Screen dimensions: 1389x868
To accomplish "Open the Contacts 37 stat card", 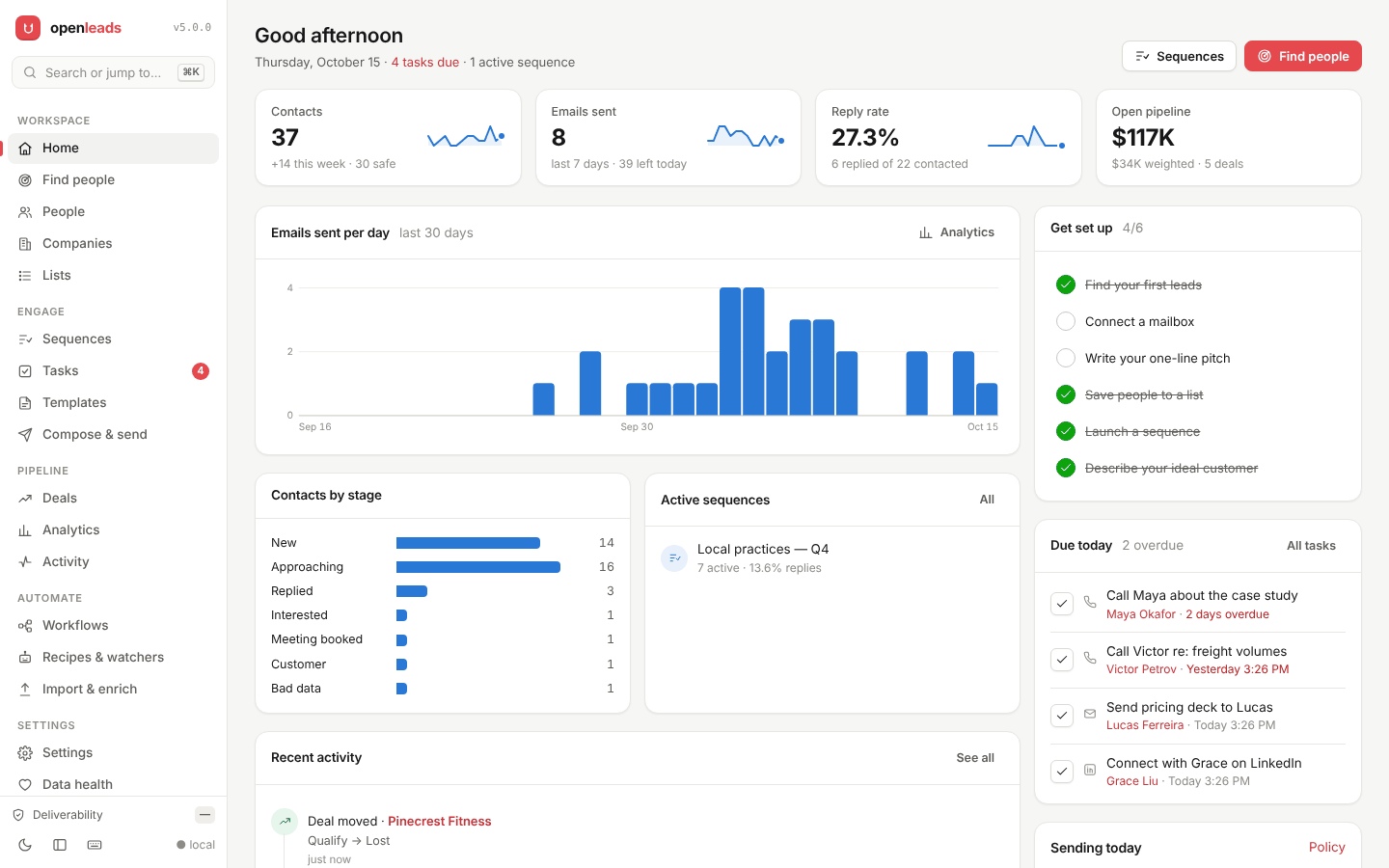I will pyautogui.click(x=388, y=138).
